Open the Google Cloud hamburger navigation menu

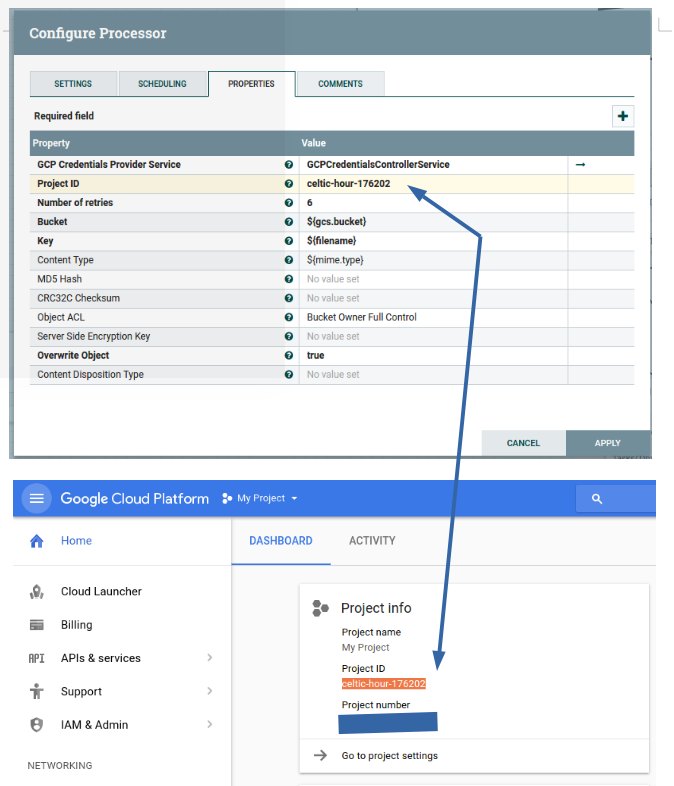click(37, 498)
